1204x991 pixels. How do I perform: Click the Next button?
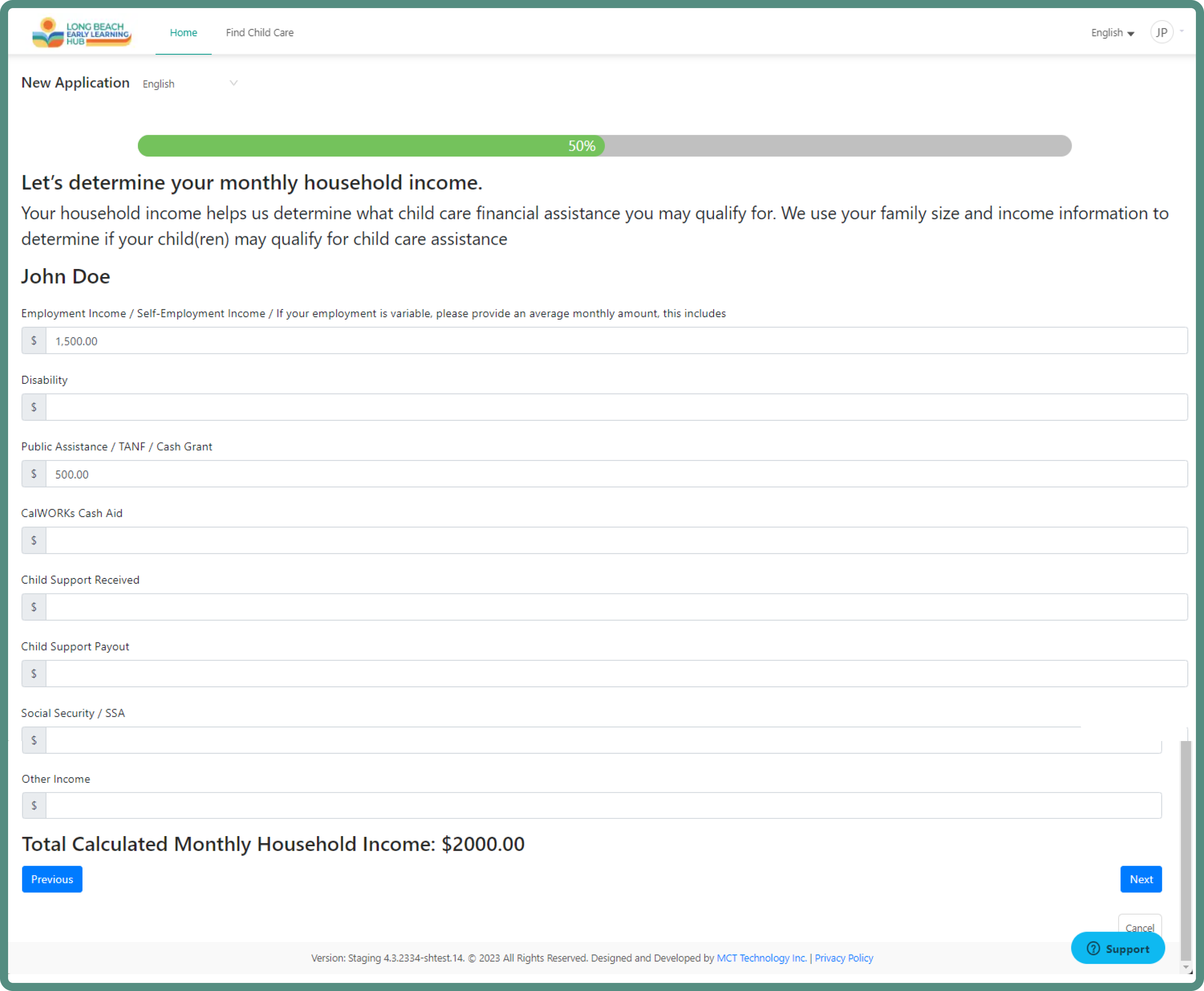coord(1141,879)
